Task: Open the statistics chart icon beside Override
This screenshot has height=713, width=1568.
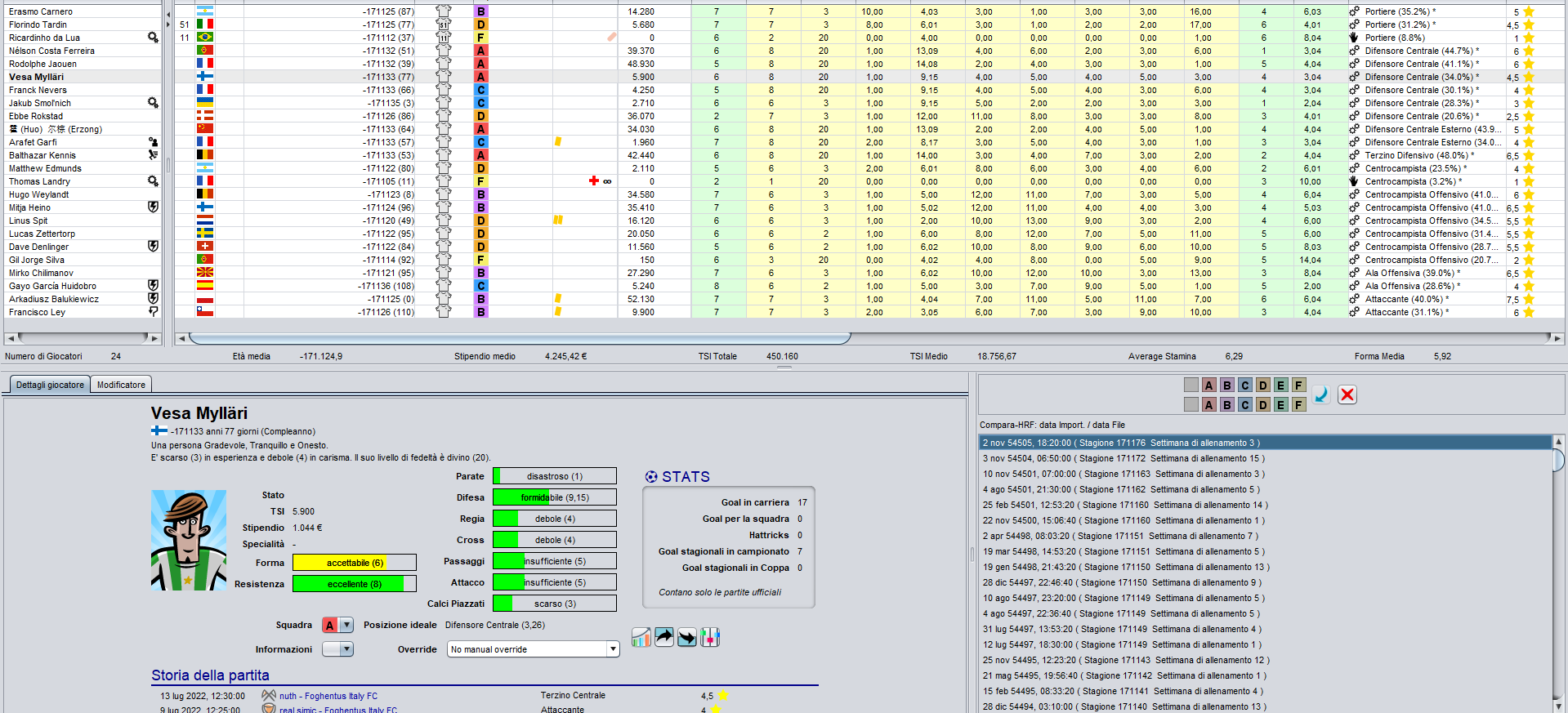Action: [641, 637]
